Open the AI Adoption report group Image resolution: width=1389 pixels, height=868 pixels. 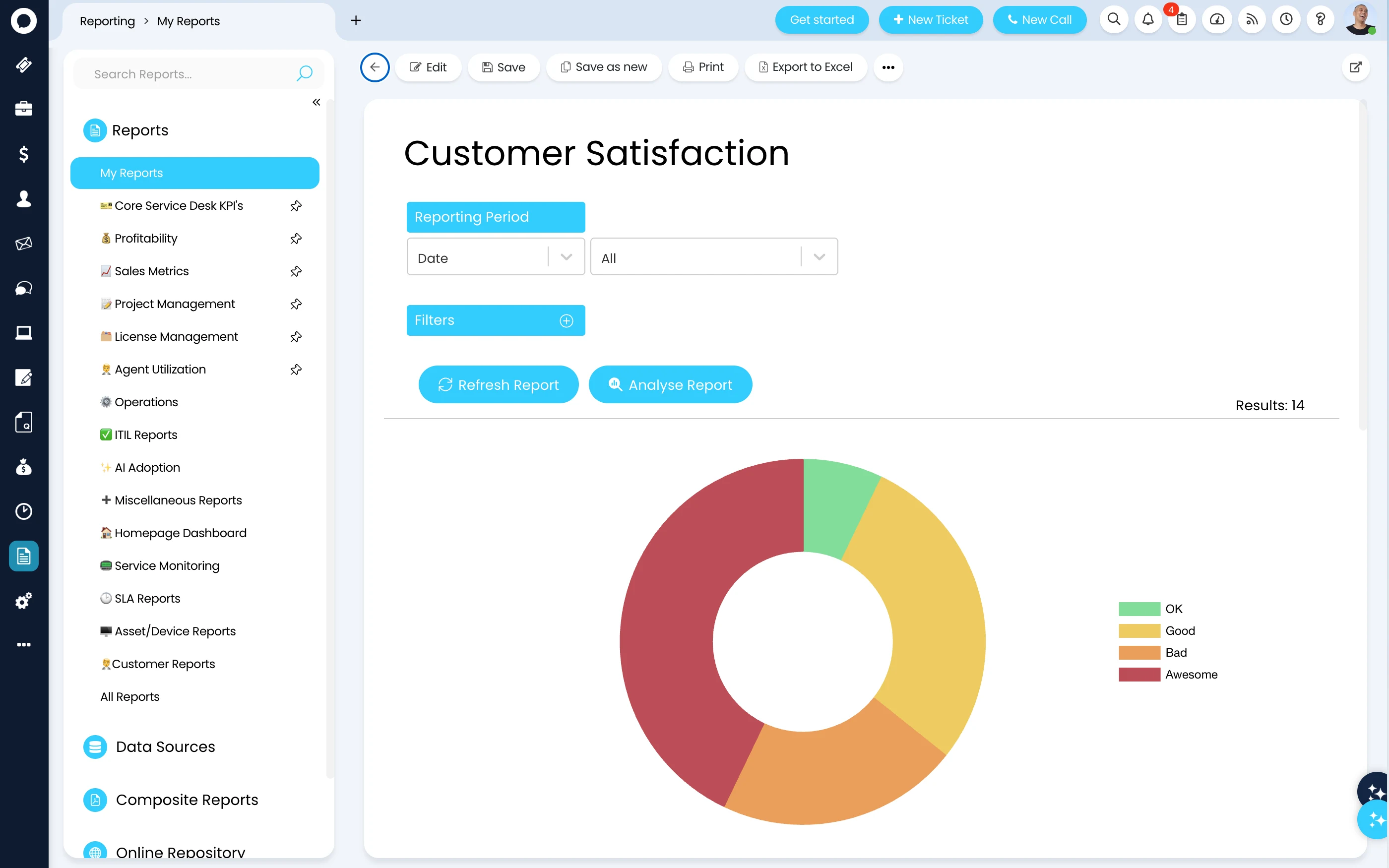click(140, 467)
